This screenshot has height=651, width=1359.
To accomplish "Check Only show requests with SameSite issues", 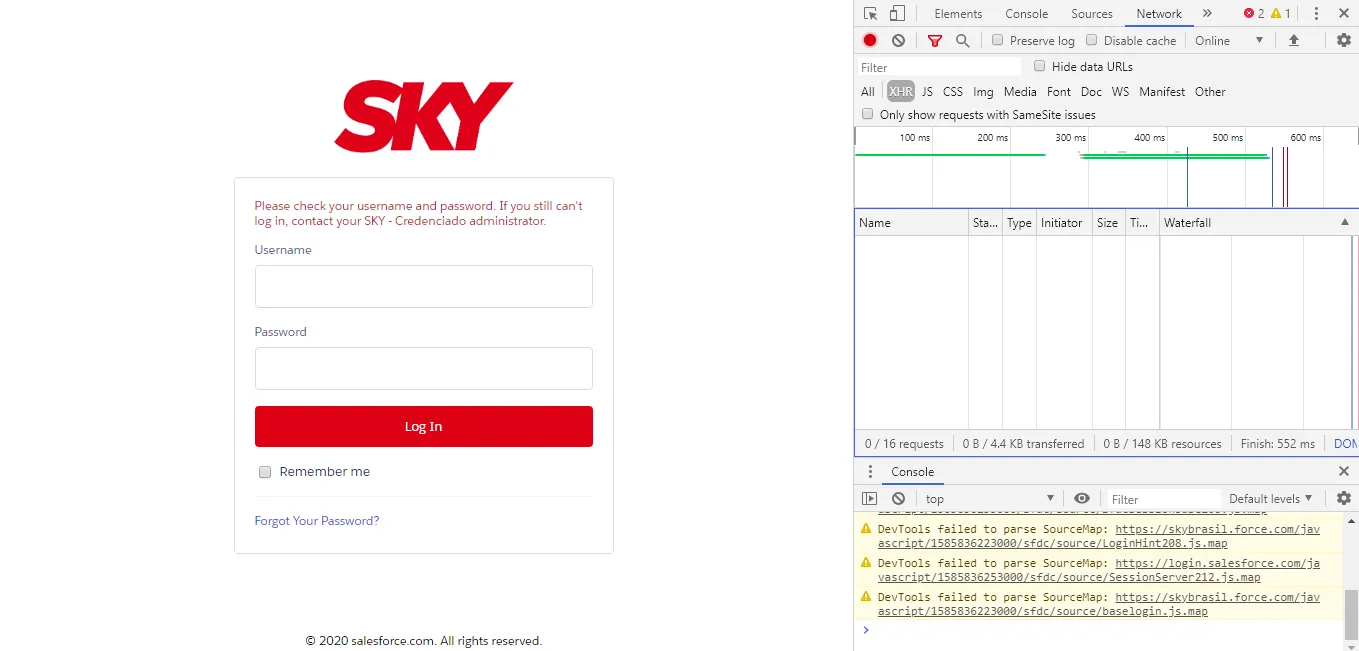I will tap(868, 114).
